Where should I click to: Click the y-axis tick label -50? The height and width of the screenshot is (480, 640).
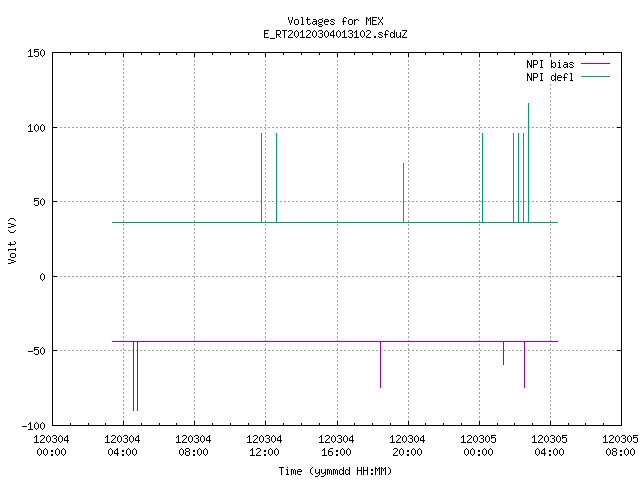click(x=36, y=351)
